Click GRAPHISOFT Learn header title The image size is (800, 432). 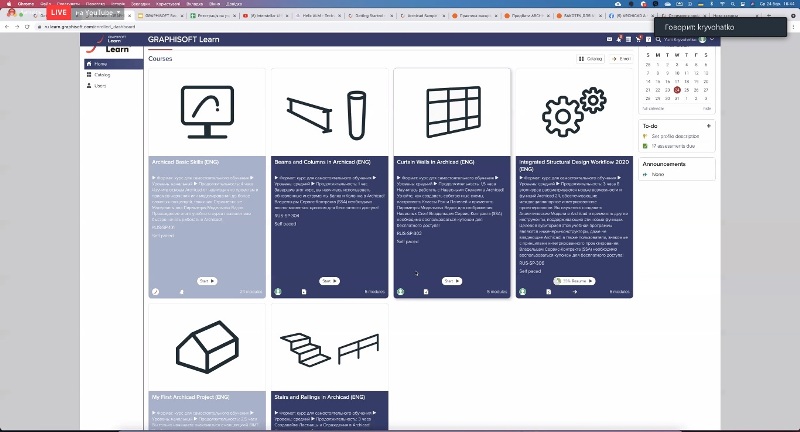(184, 39)
